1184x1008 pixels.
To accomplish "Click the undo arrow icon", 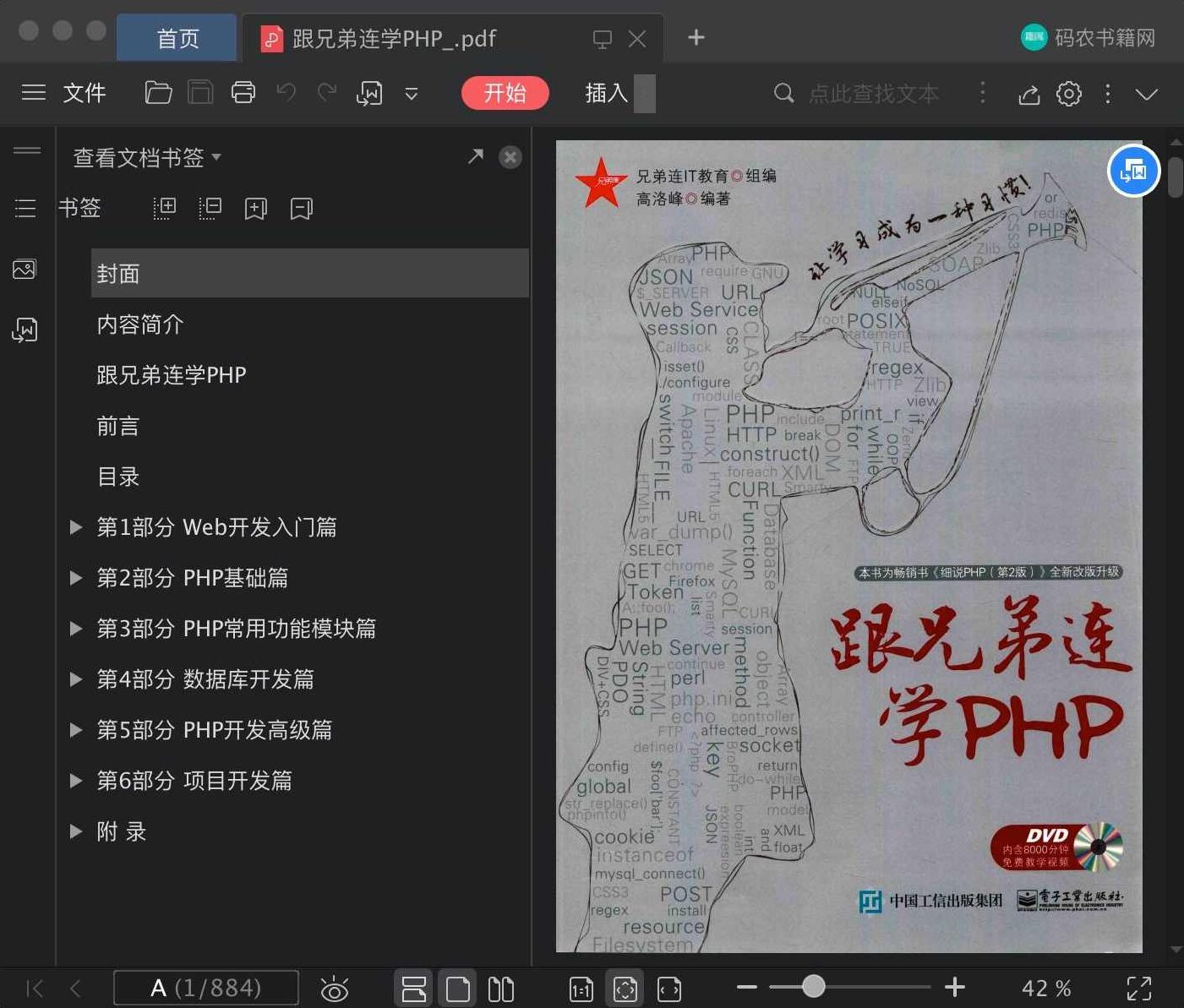I will pyautogui.click(x=286, y=93).
